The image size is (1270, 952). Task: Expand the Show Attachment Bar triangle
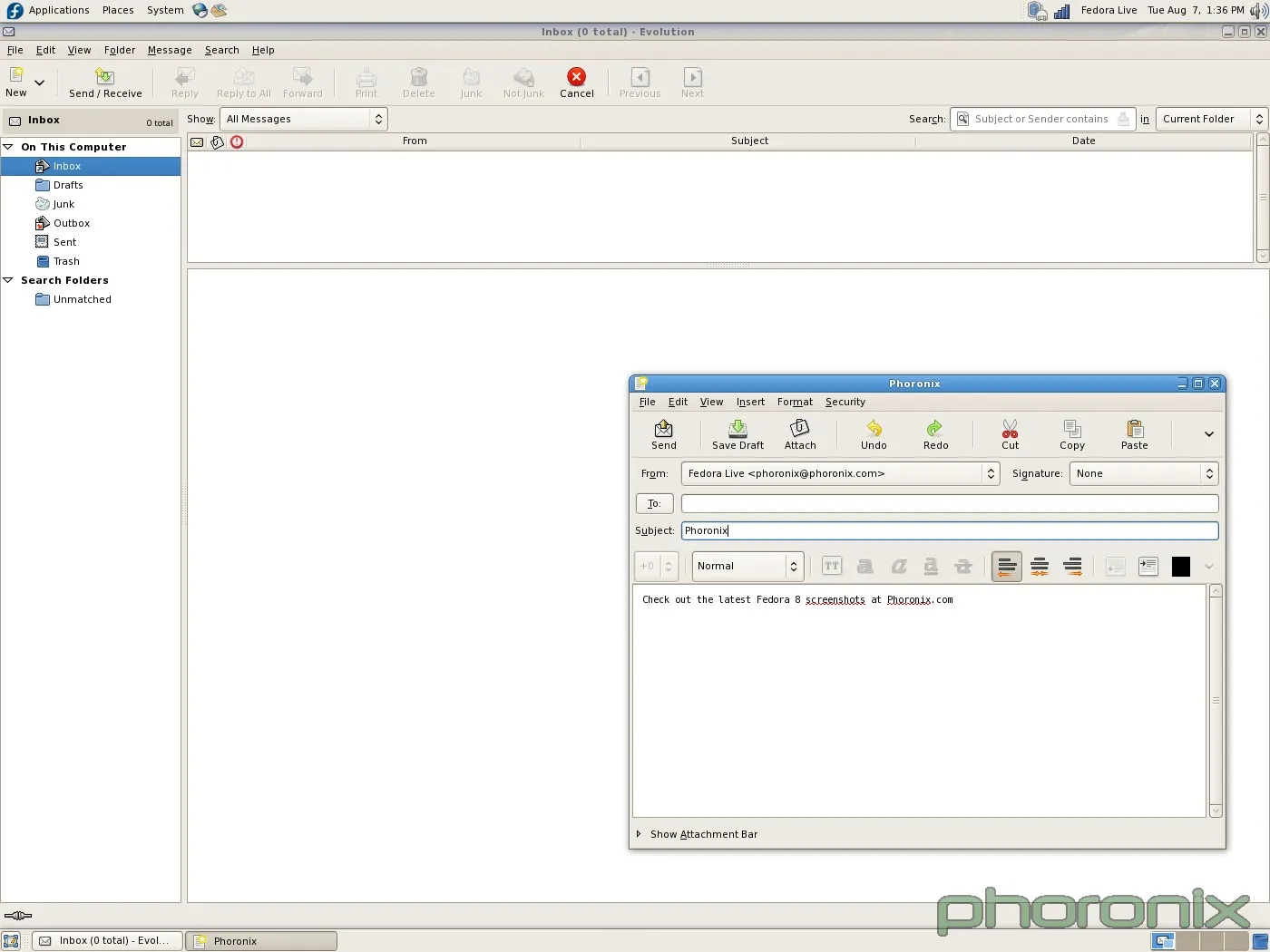click(x=639, y=834)
